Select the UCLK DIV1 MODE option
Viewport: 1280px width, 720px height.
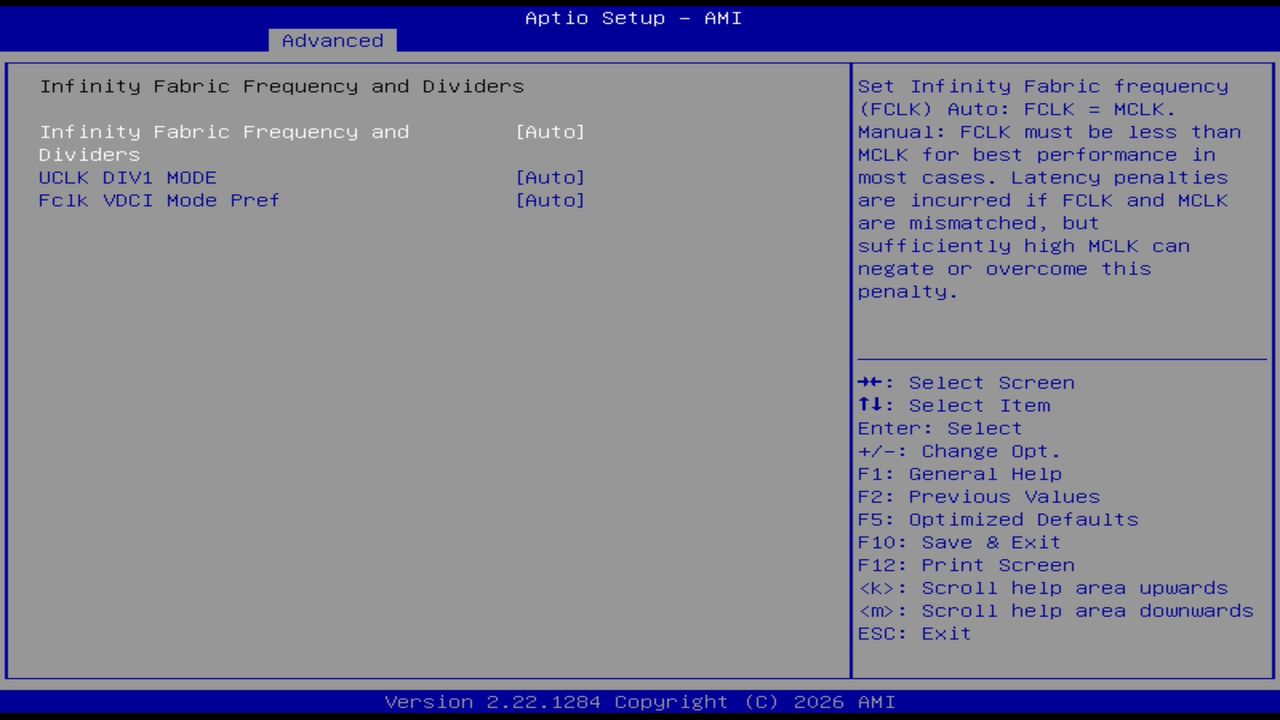click(x=128, y=178)
